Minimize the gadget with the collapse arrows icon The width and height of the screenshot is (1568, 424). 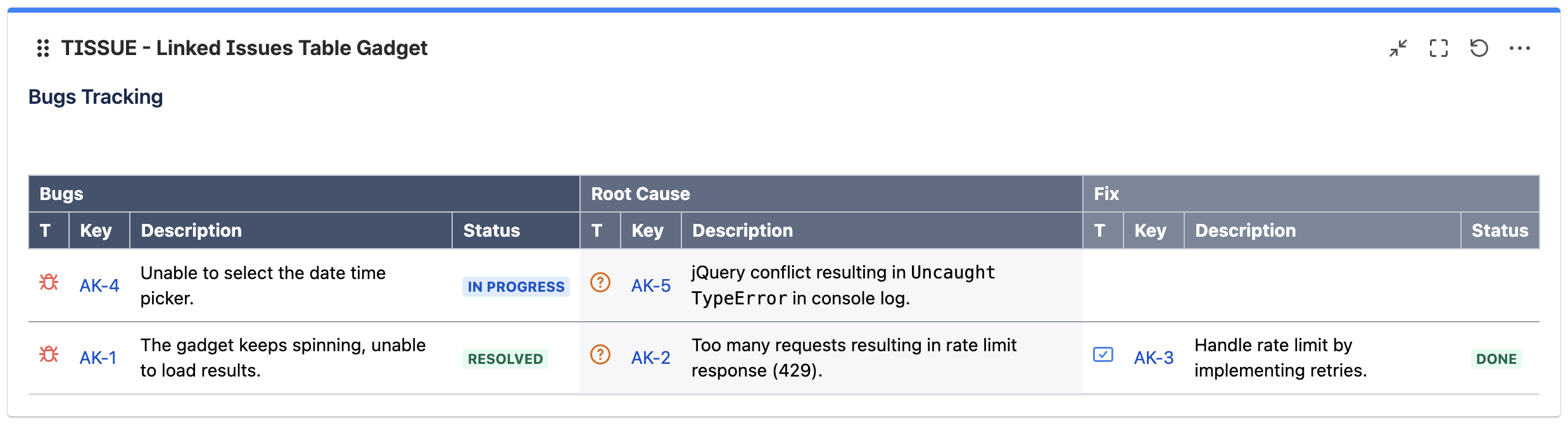(x=1398, y=48)
